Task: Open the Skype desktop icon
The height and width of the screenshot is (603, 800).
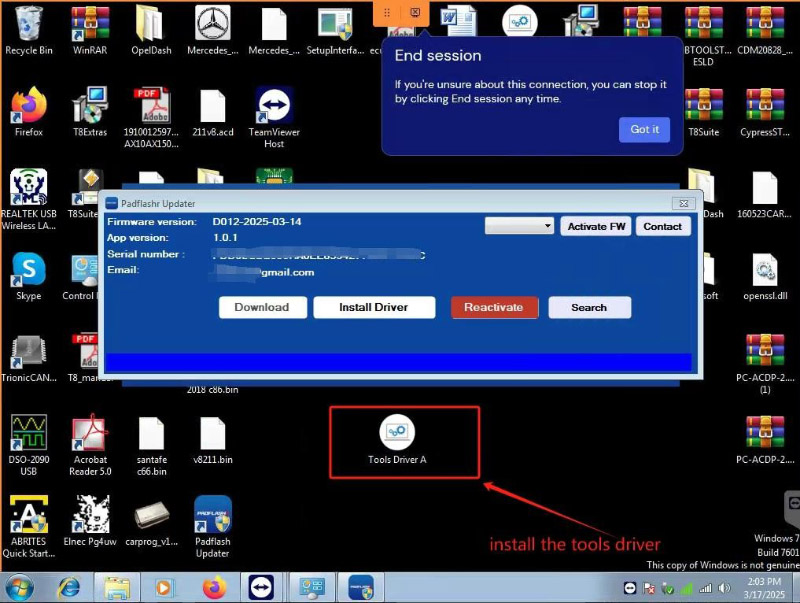Action: tap(28, 270)
